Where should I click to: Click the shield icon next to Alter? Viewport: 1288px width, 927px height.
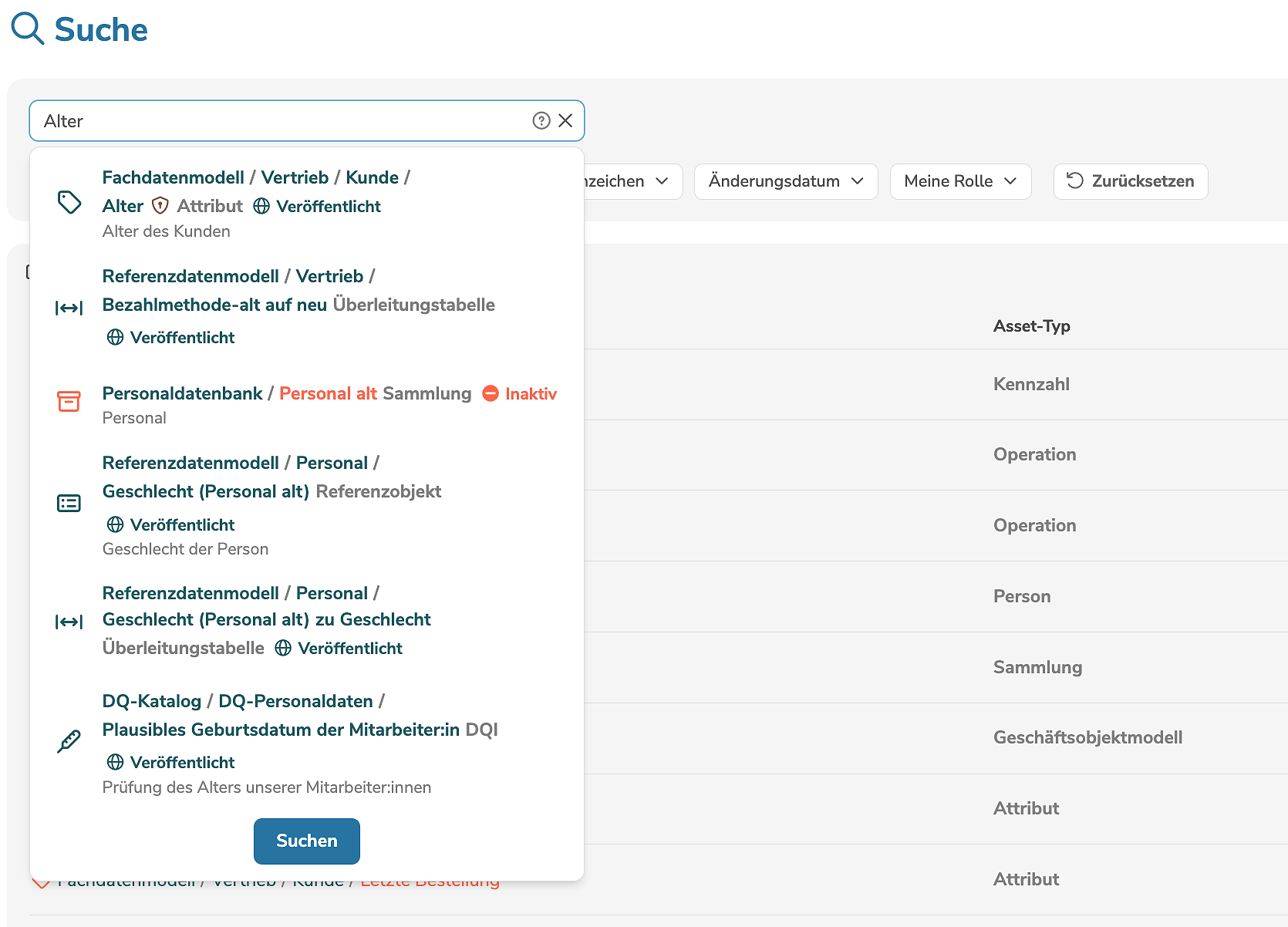click(x=160, y=206)
